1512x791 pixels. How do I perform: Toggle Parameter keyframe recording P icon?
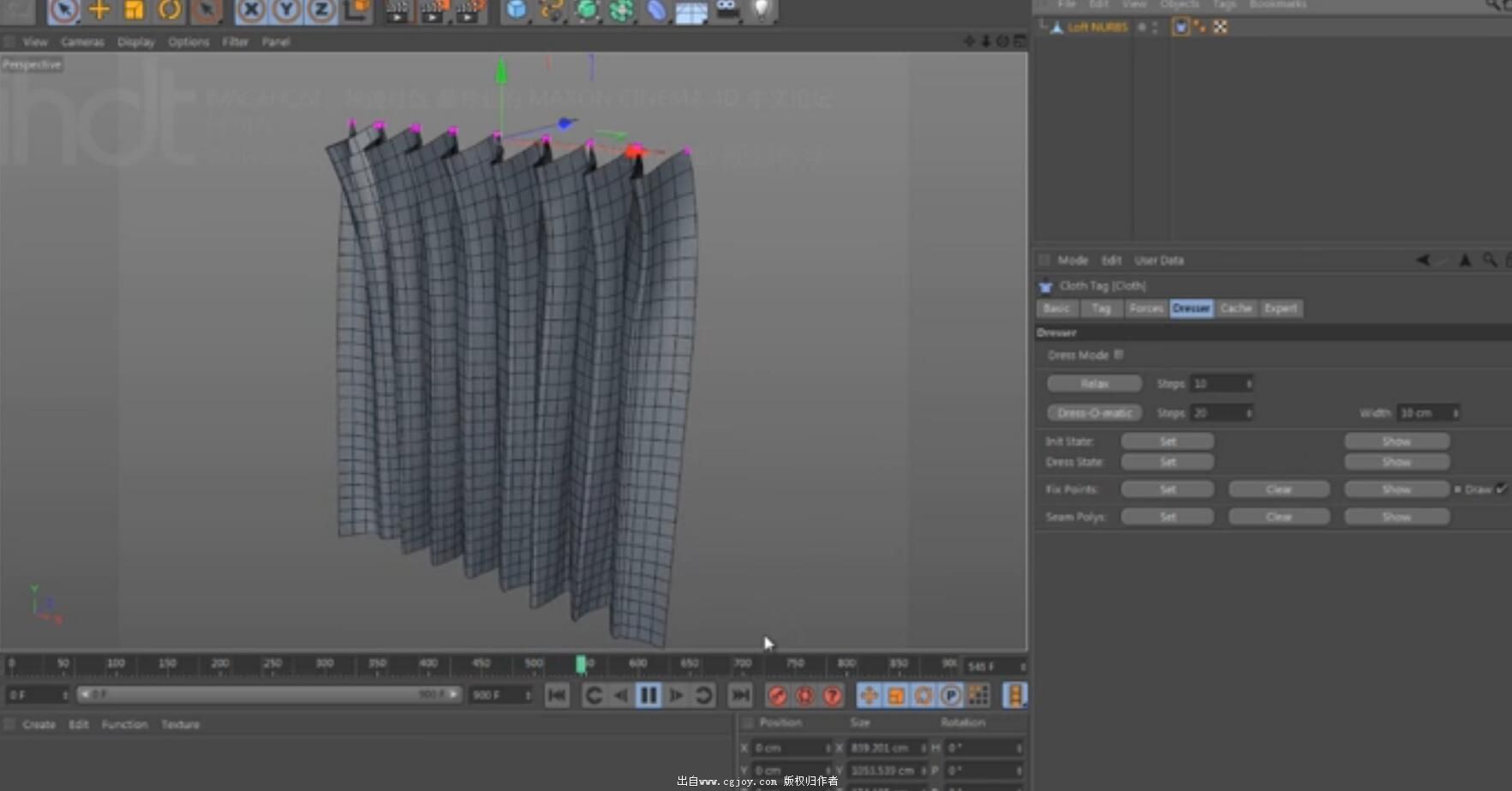point(951,696)
